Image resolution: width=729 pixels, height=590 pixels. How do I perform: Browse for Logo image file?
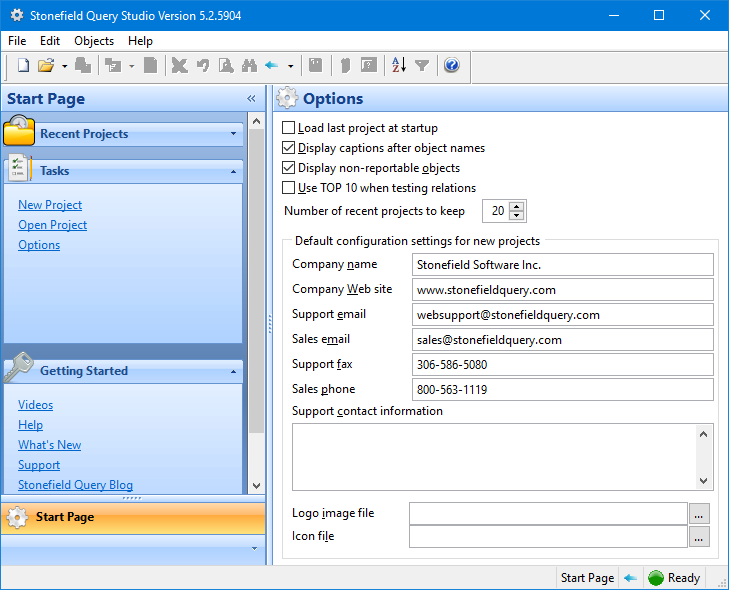click(x=700, y=513)
